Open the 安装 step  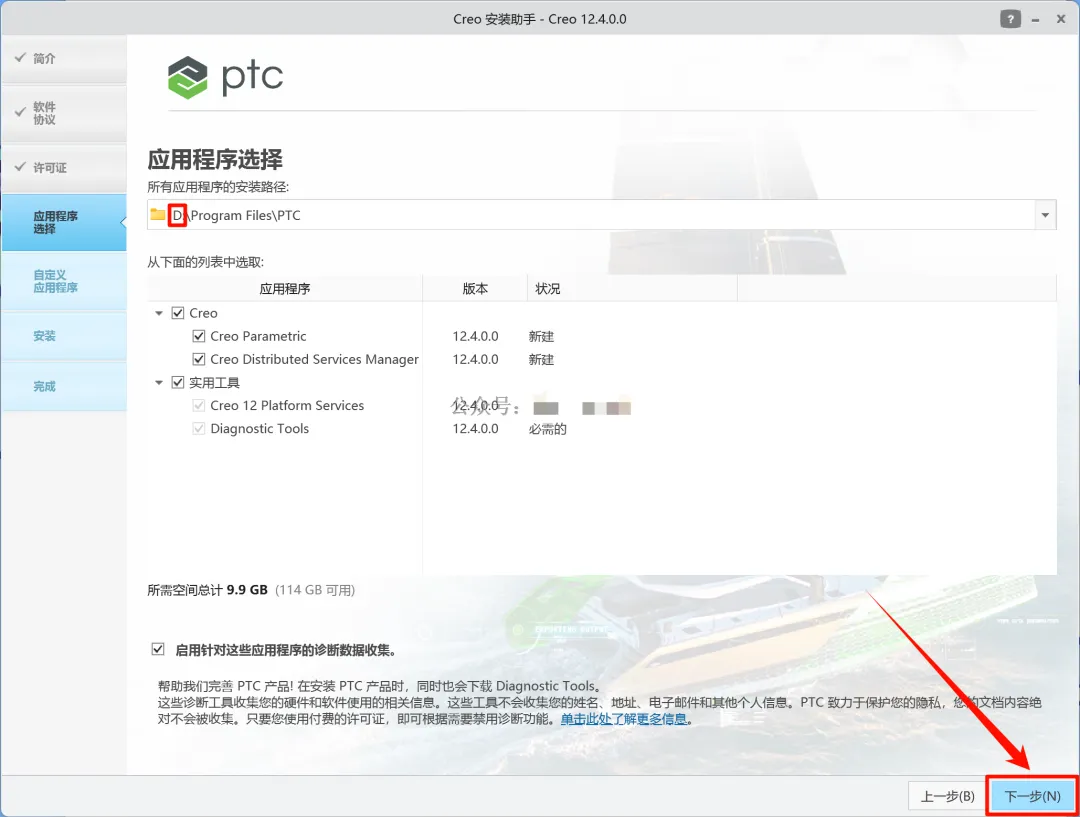pyautogui.click(x=64, y=335)
